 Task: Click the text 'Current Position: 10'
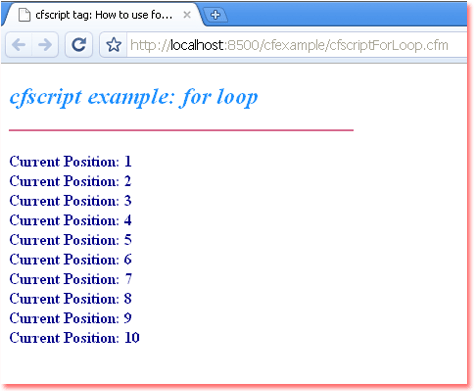tap(74, 338)
